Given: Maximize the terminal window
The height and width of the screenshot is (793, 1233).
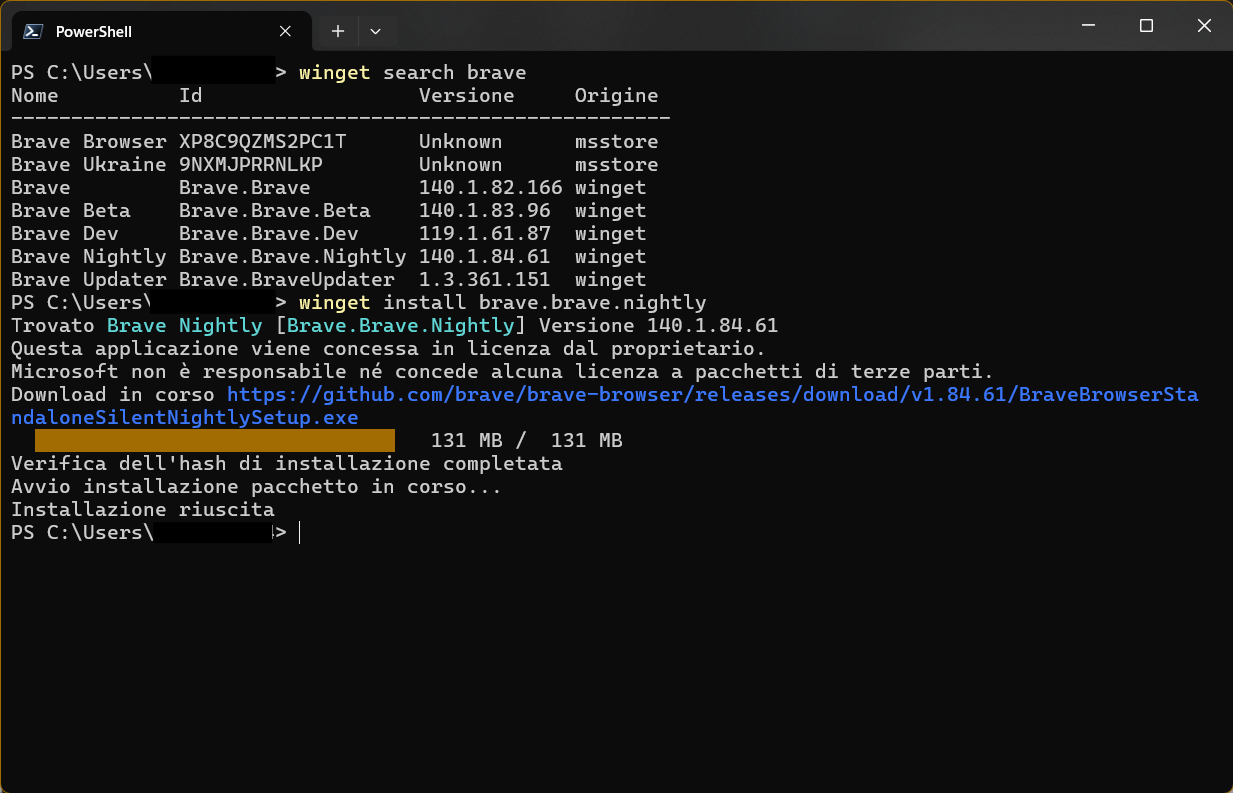Looking at the screenshot, I should pos(1147,26).
